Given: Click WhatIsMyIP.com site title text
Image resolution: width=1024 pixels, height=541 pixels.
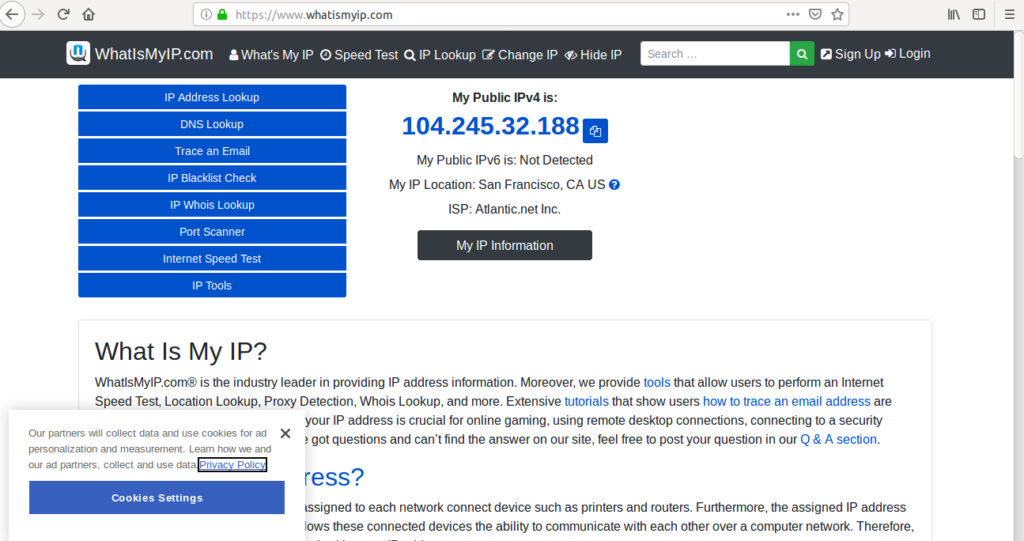Looking at the screenshot, I should (154, 54).
